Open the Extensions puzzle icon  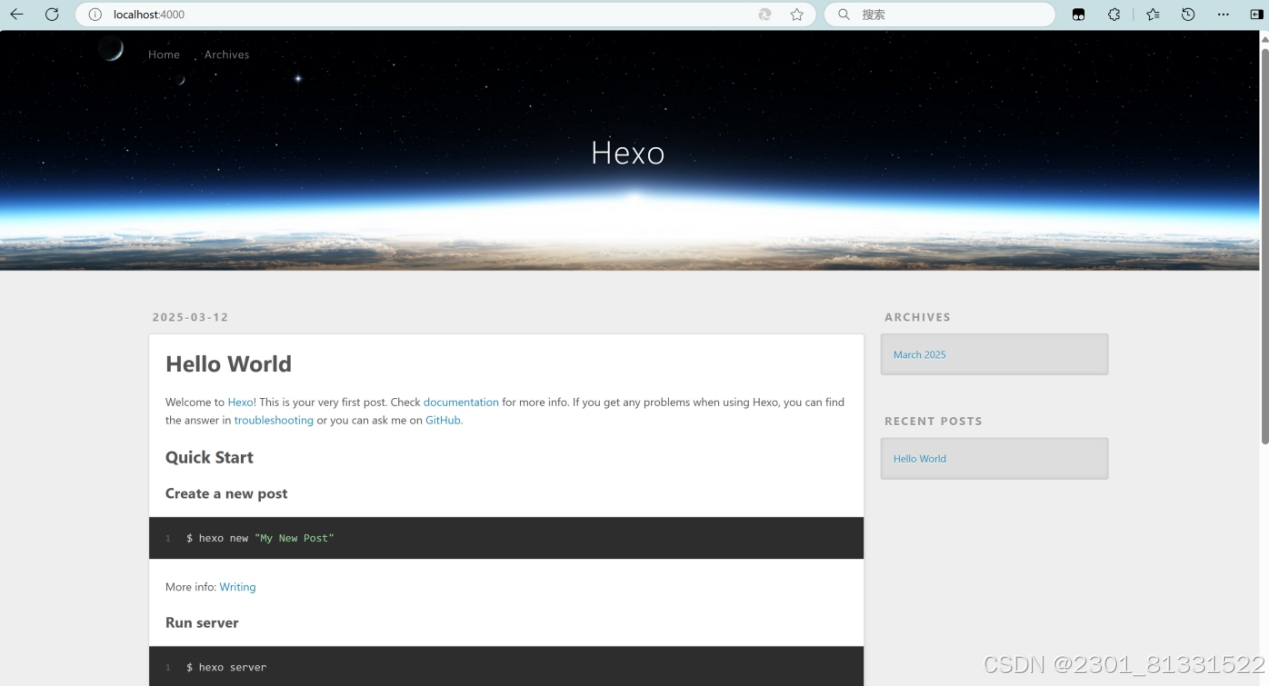(1114, 14)
